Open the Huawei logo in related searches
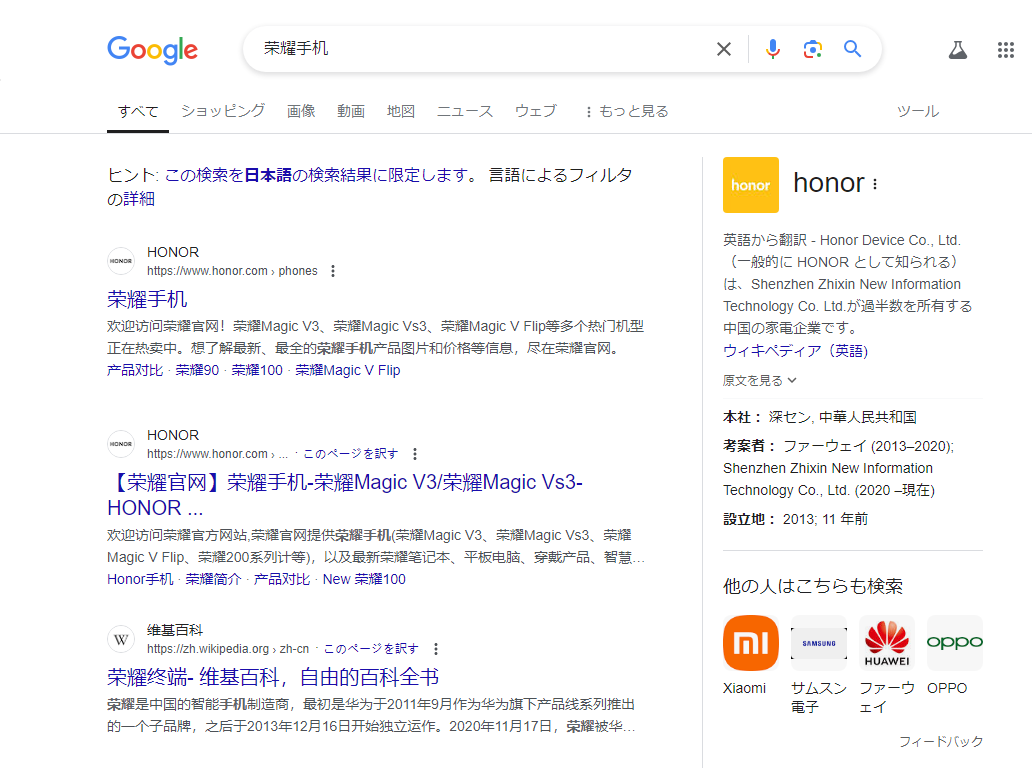The height and width of the screenshot is (769, 1032). (887, 643)
